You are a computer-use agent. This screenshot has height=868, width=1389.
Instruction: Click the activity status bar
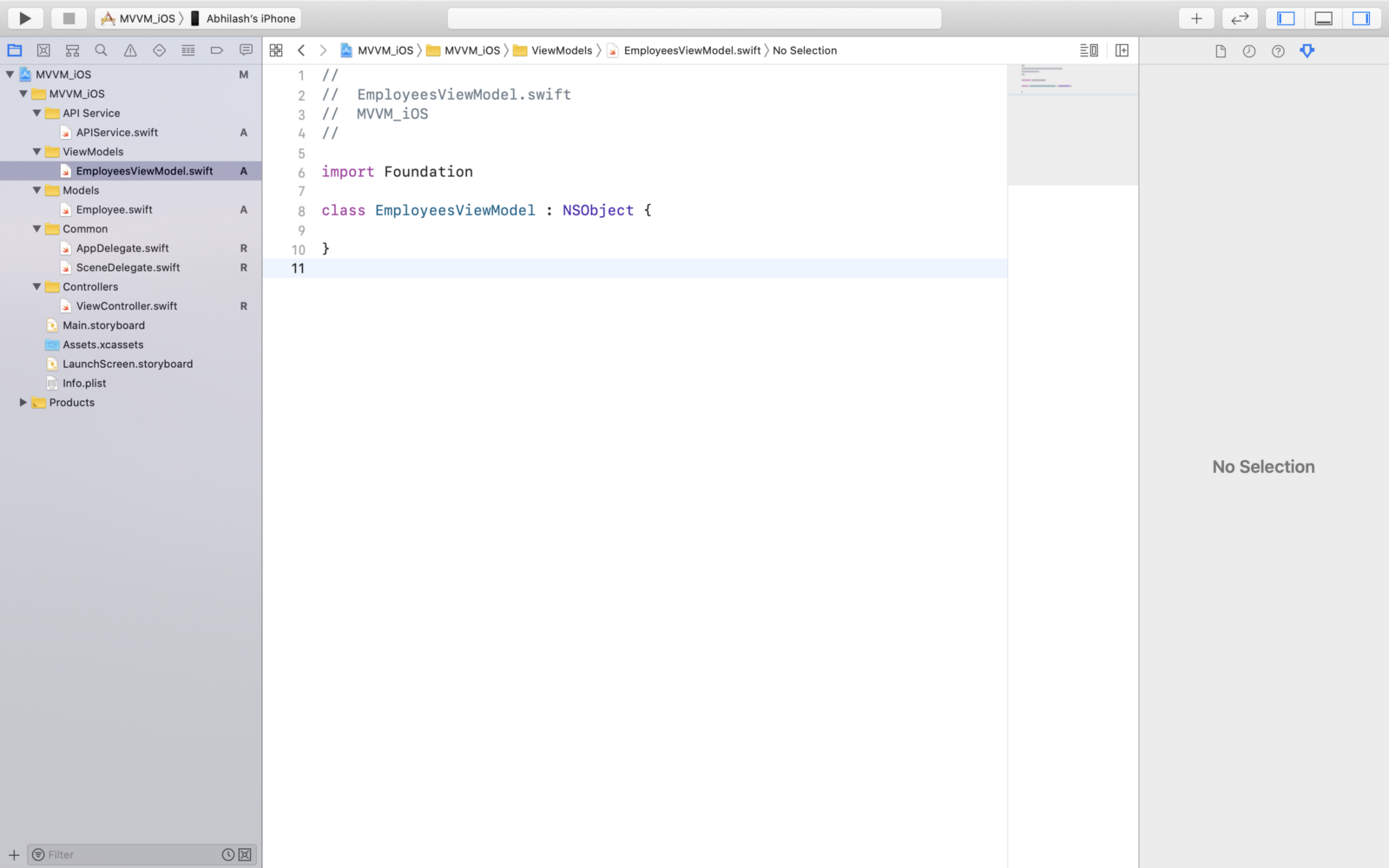tap(694, 18)
